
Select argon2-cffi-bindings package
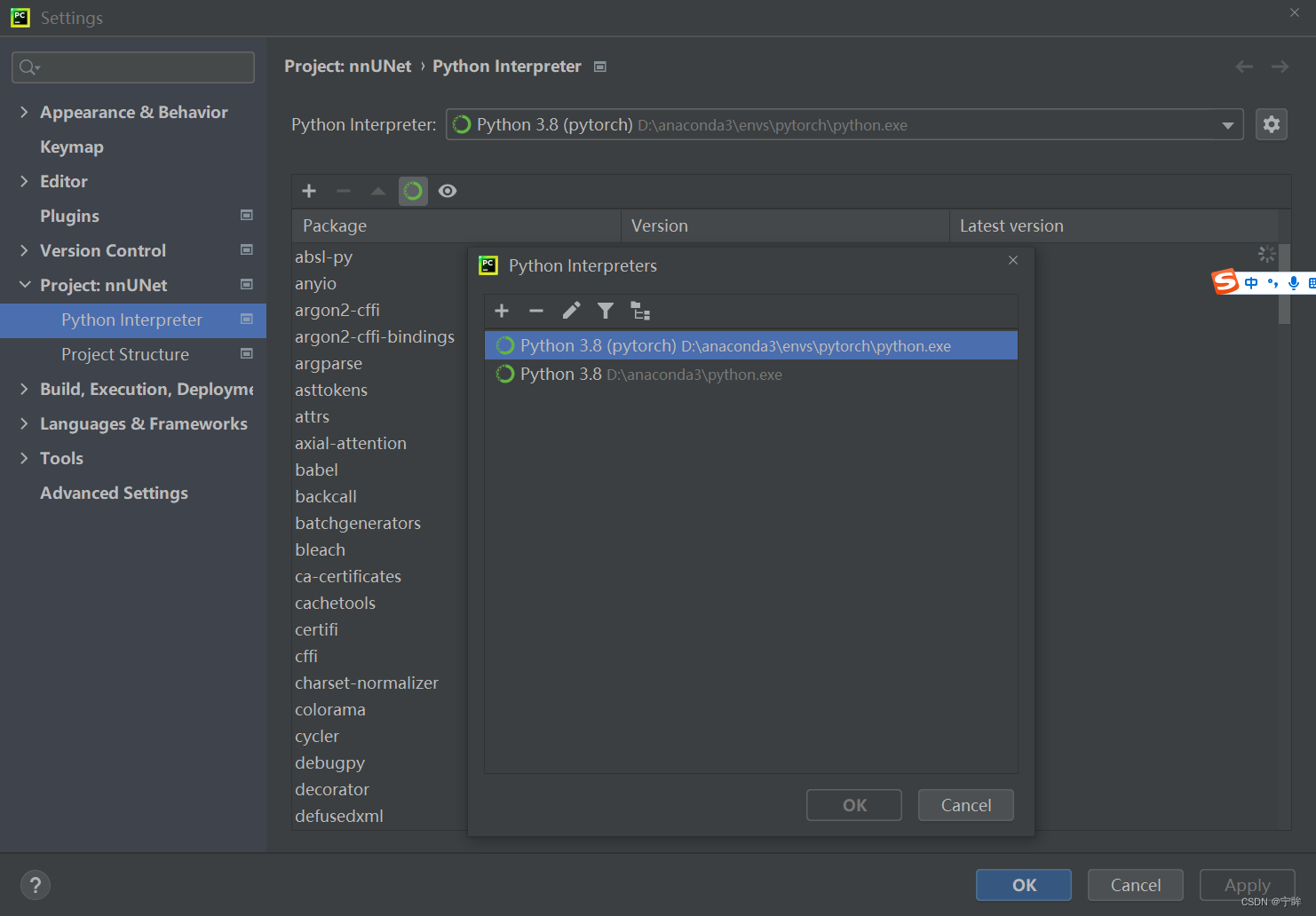pyautogui.click(x=375, y=336)
